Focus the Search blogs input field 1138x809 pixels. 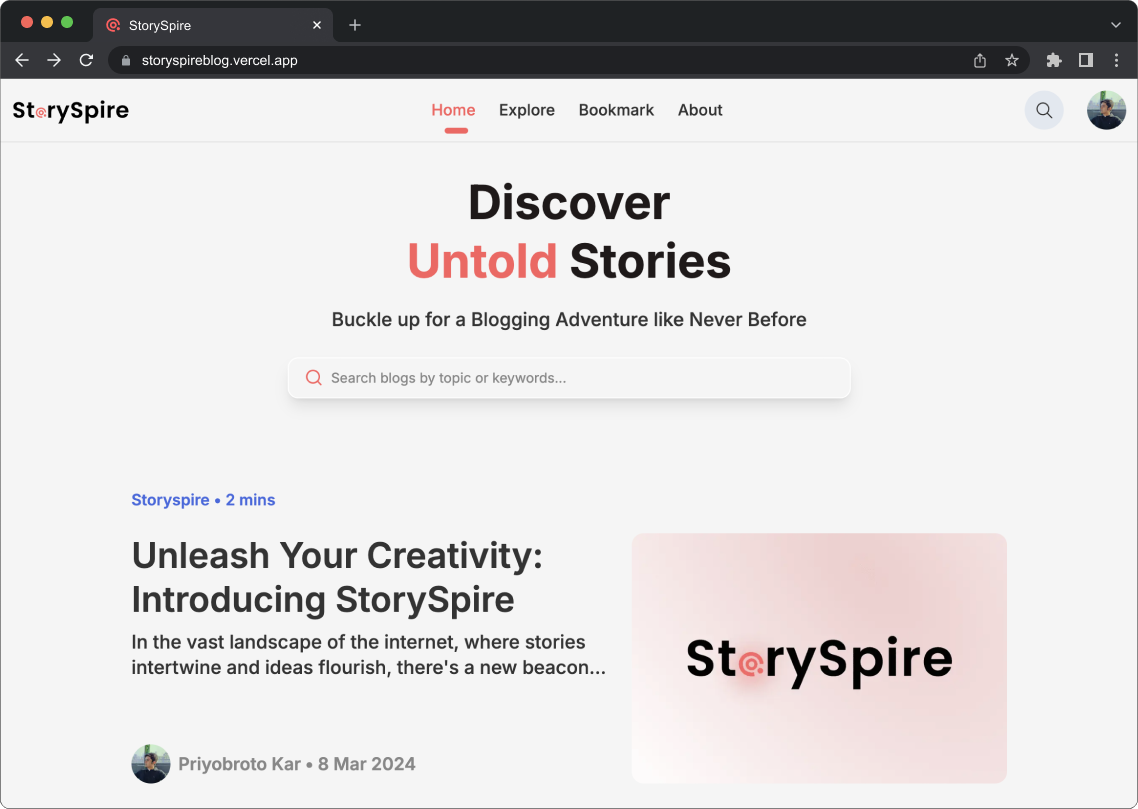click(x=569, y=378)
